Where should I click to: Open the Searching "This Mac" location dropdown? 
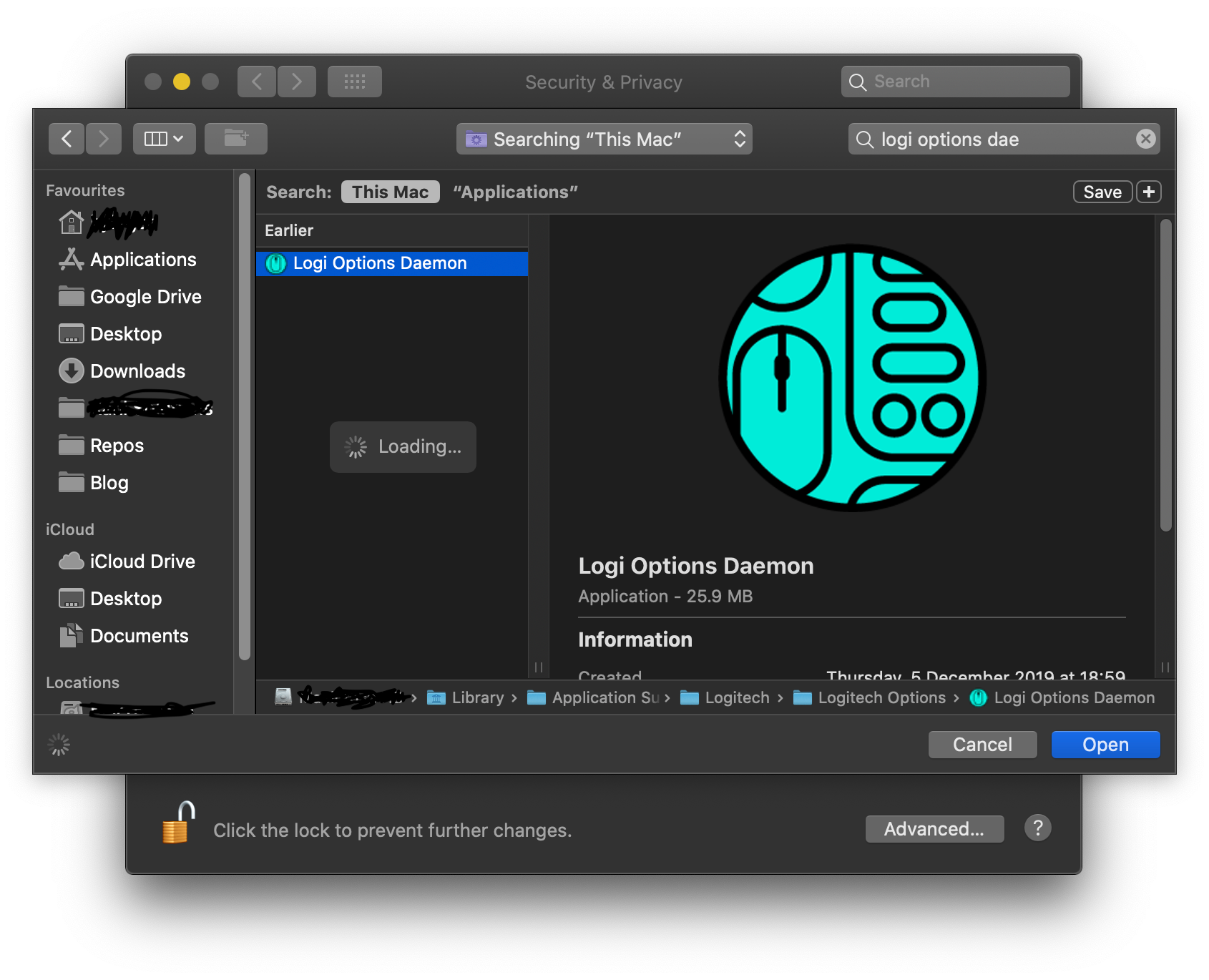tap(604, 139)
